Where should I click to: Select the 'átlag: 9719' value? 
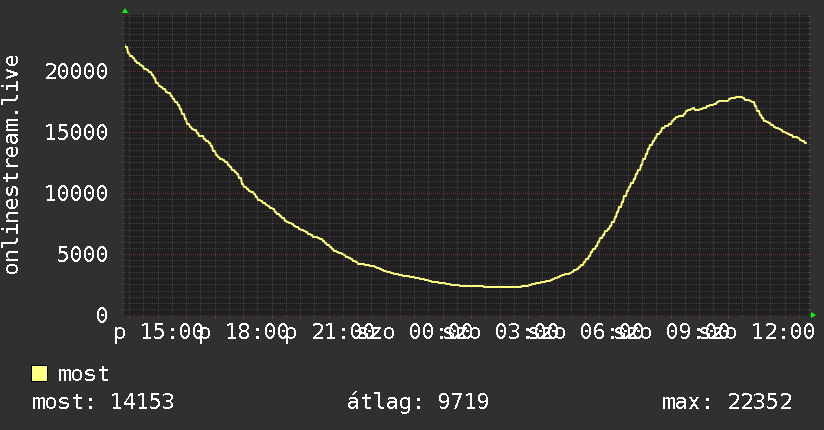click(x=418, y=402)
